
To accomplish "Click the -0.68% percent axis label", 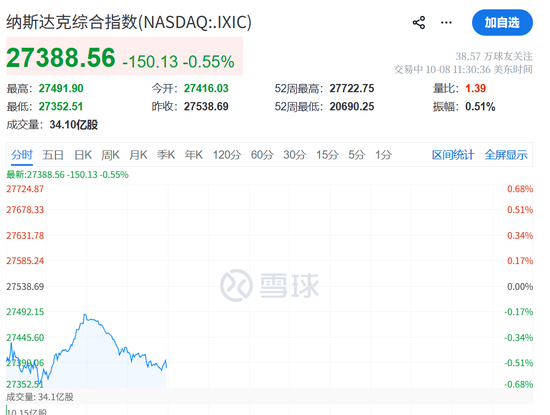I will click(x=518, y=384).
